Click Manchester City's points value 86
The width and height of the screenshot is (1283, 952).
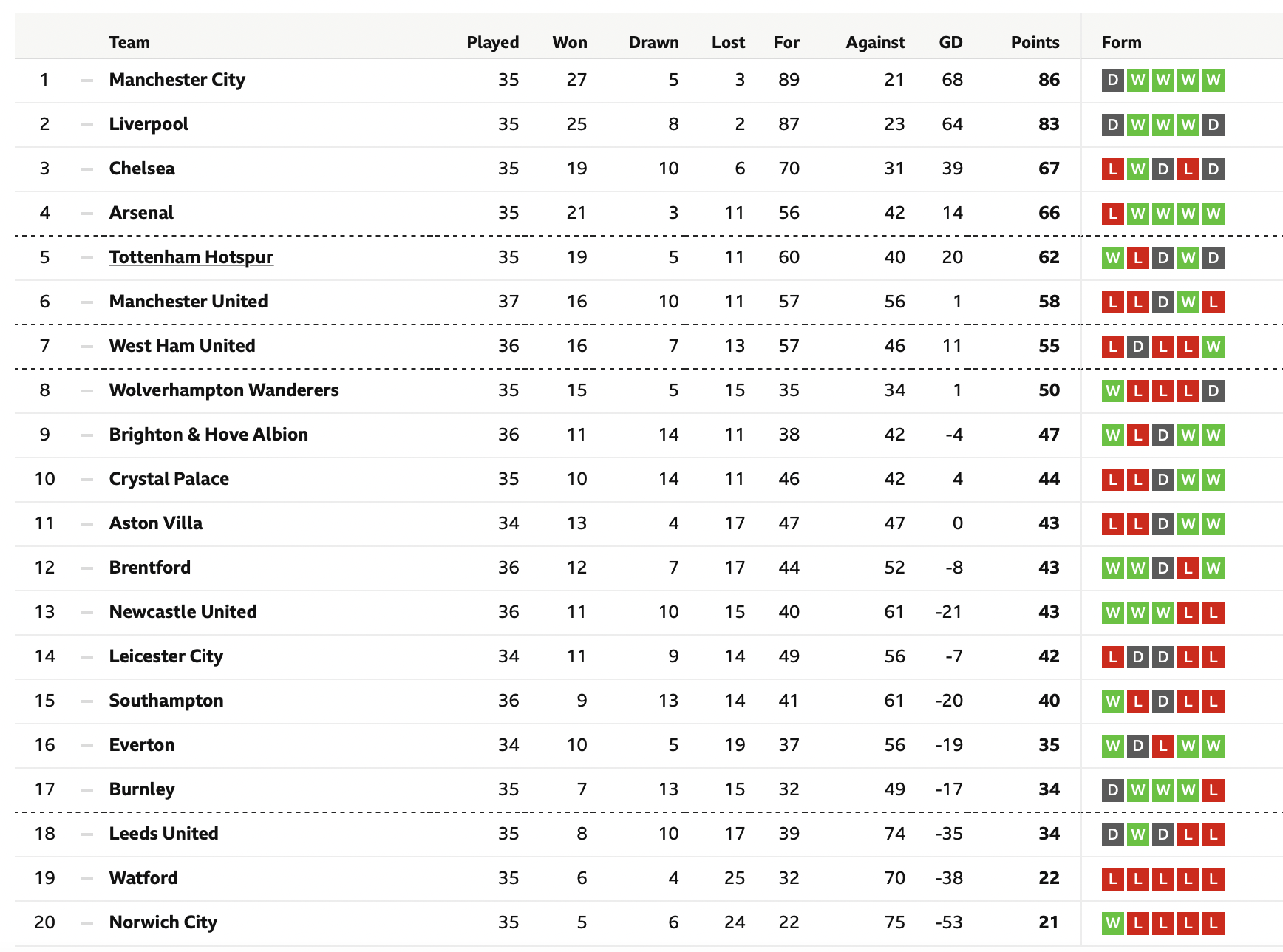1049,80
